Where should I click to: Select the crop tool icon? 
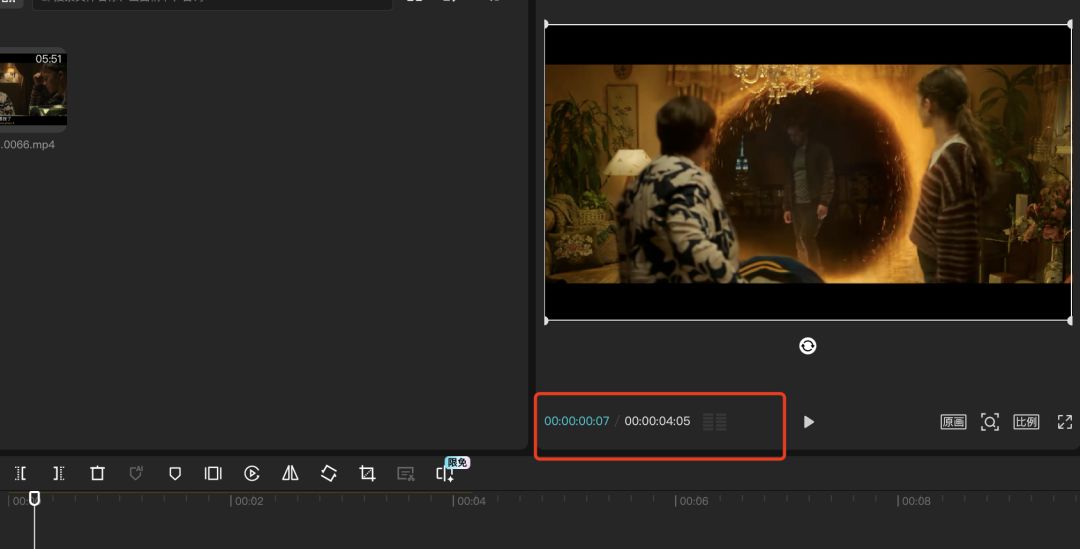(x=367, y=473)
